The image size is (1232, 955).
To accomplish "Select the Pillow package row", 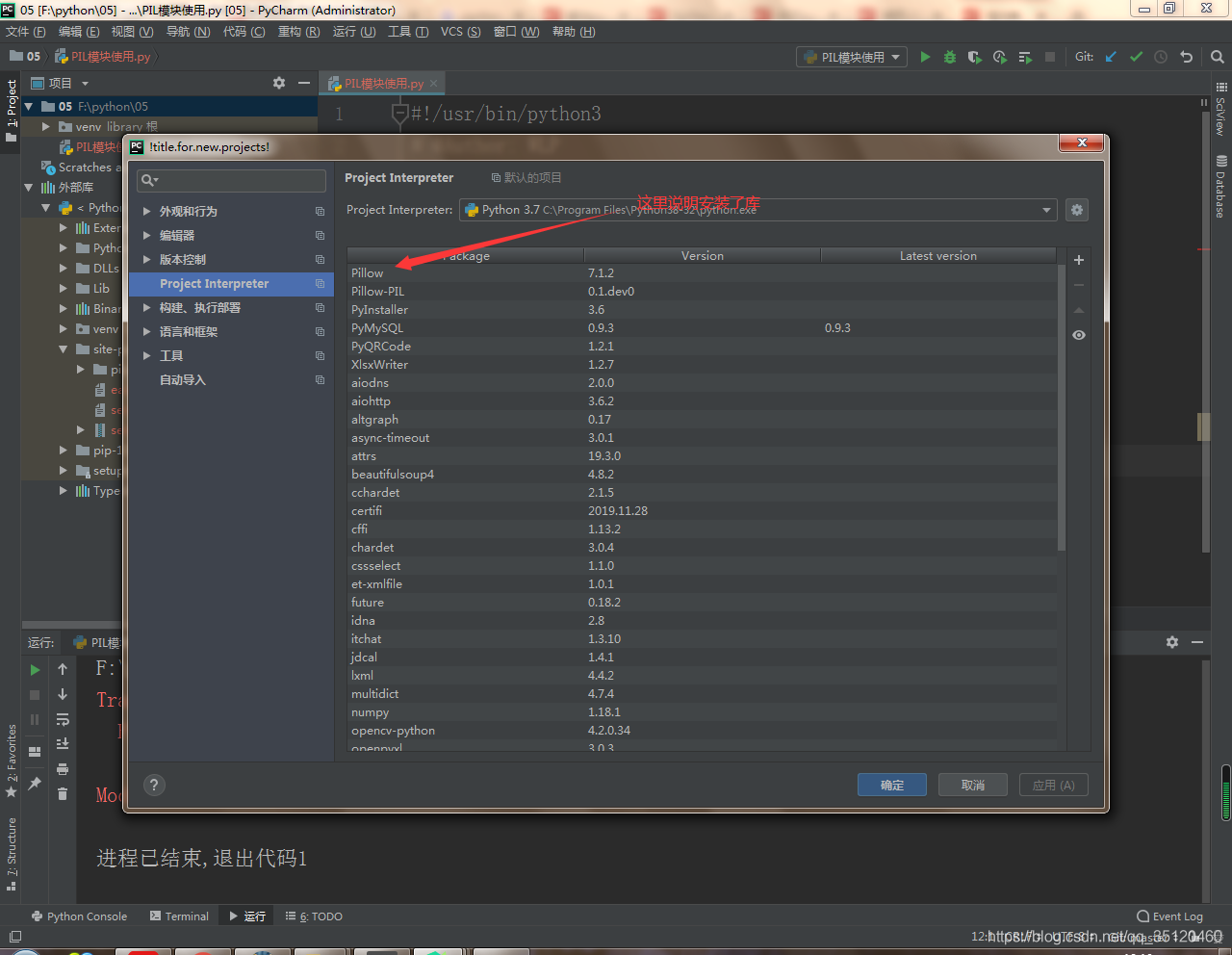I will [702, 273].
